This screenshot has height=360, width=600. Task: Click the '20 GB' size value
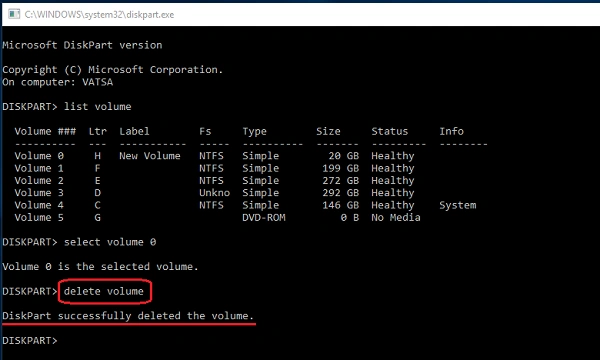[x=344, y=156]
